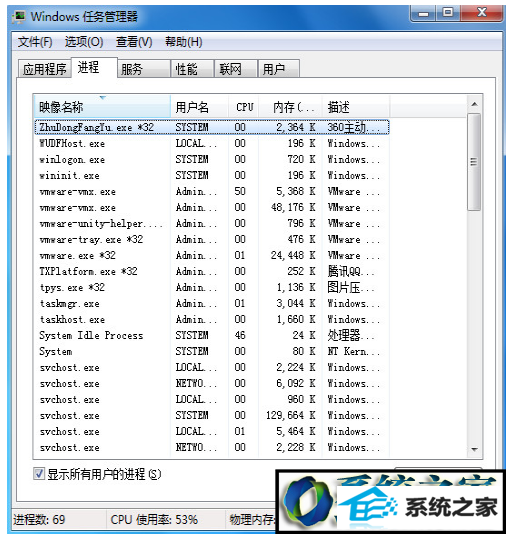Viewport: 506px width, 534px height.
Task: Select the System process with 80 K
Action: (x=212, y=351)
